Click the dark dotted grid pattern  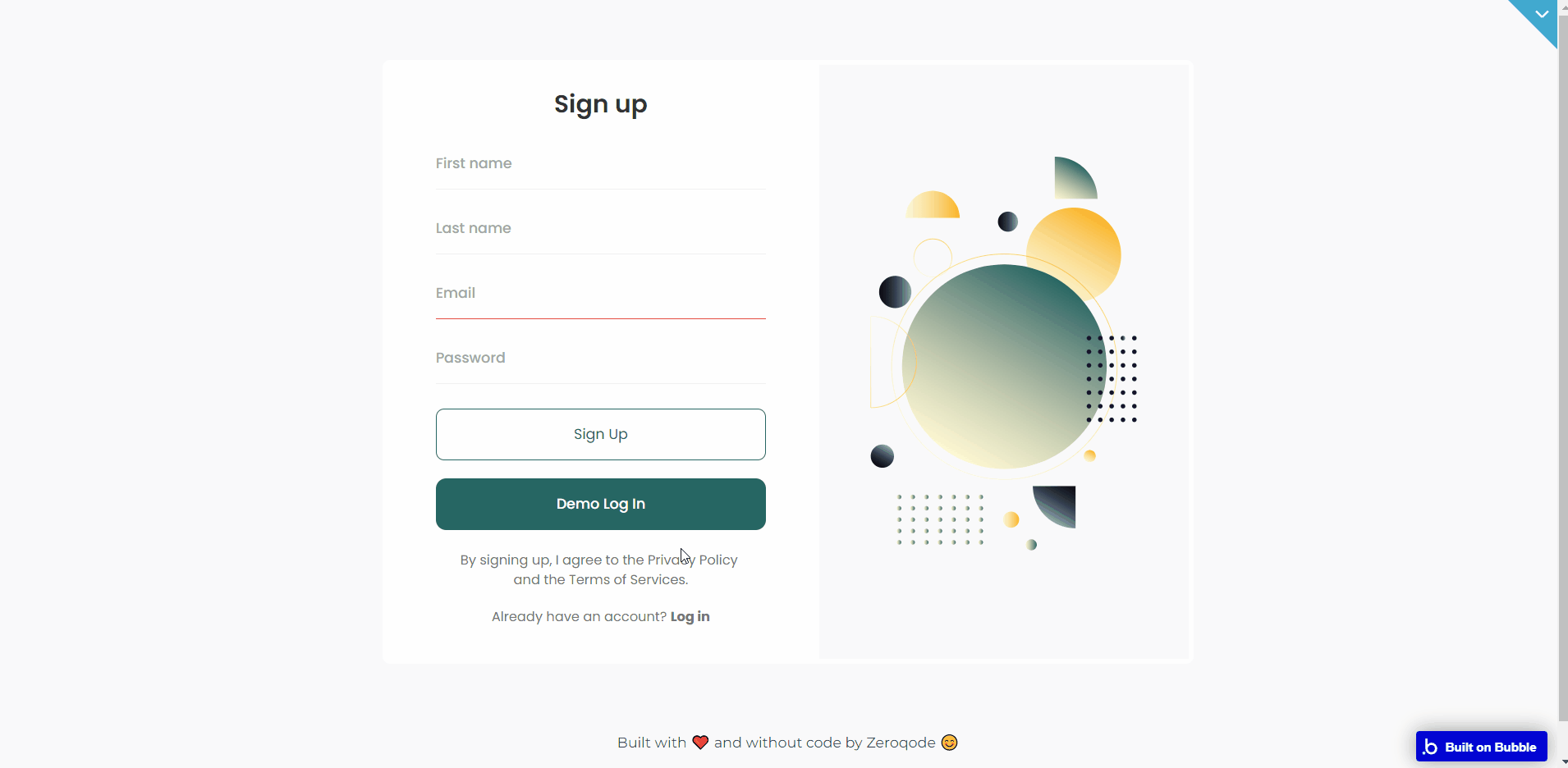coord(1112,378)
